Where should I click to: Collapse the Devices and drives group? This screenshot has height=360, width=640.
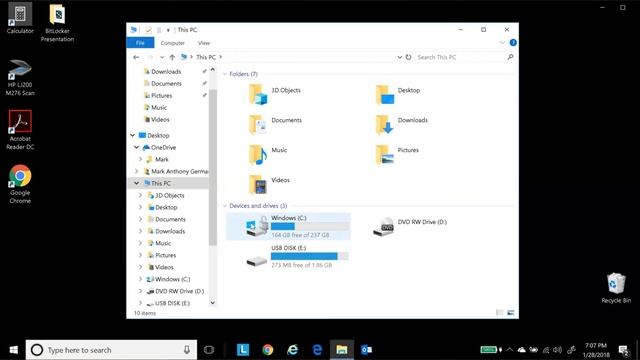(x=224, y=206)
